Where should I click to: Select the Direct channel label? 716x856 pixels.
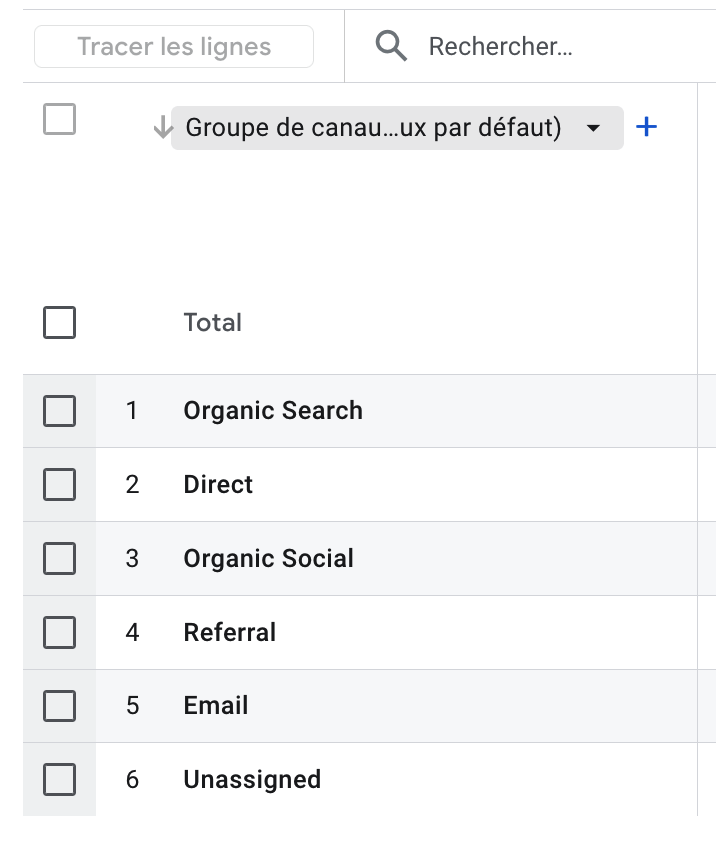[x=218, y=484]
